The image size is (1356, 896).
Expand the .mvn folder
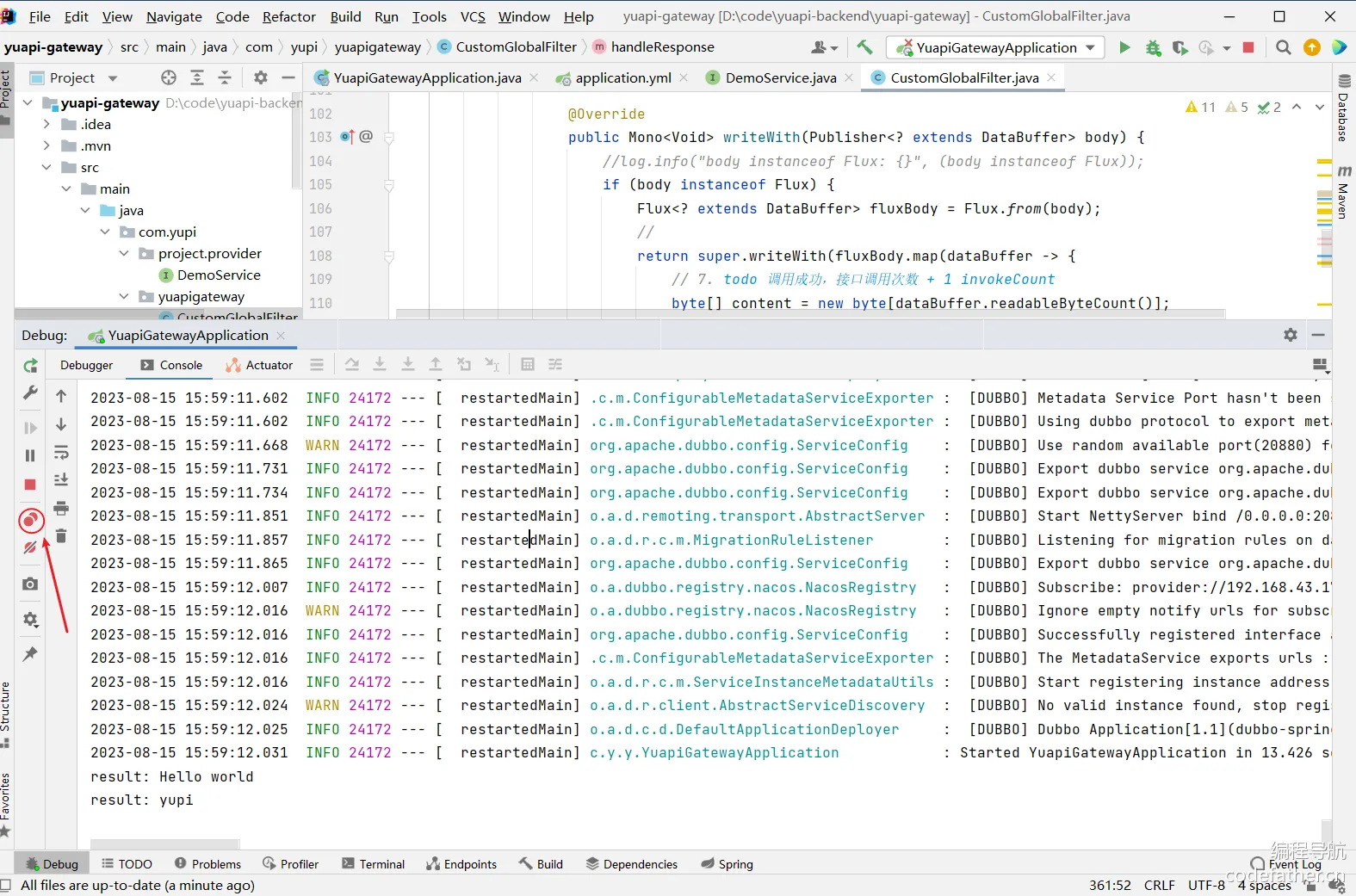(46, 145)
